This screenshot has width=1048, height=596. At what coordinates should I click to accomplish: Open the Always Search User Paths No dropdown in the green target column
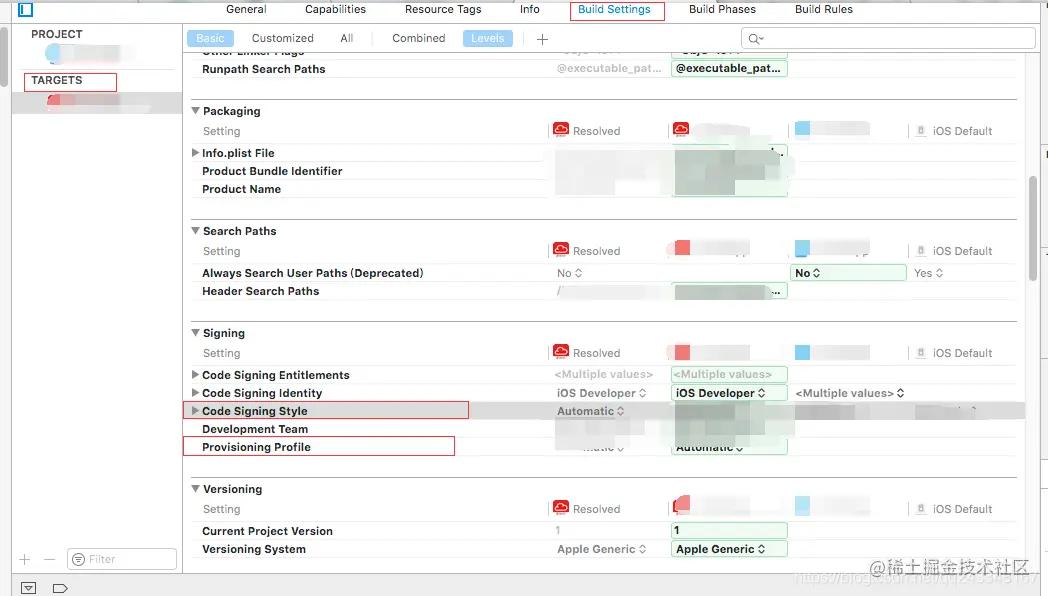pyautogui.click(x=847, y=273)
